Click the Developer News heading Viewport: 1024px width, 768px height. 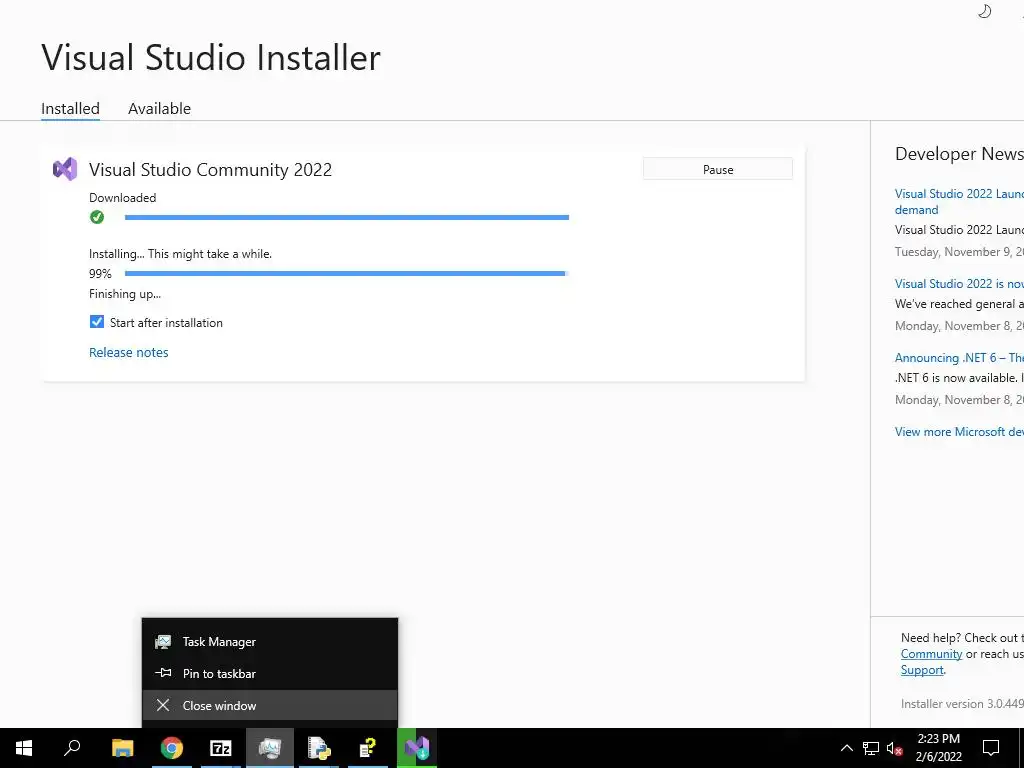click(x=959, y=153)
